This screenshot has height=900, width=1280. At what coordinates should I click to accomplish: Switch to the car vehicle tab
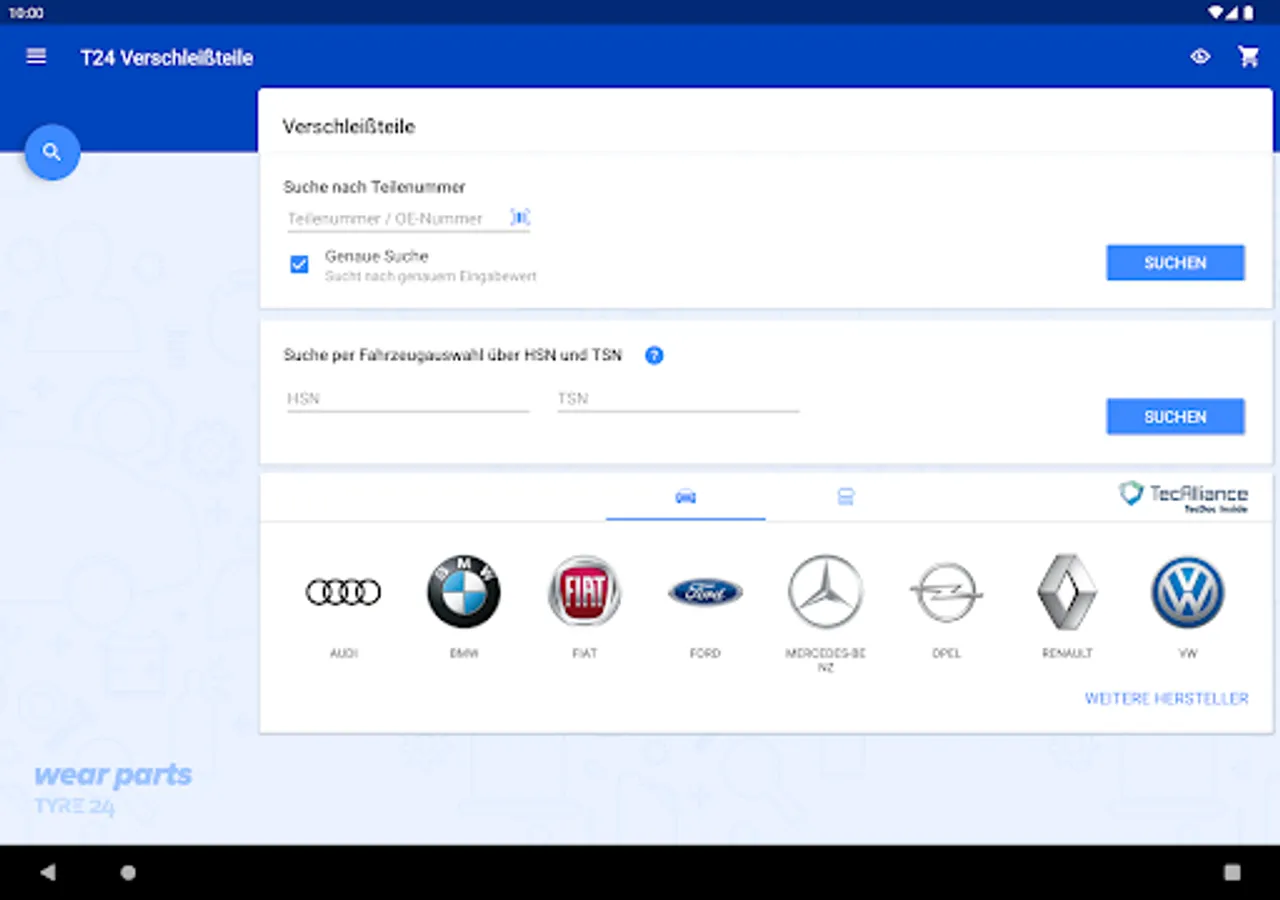pos(686,497)
